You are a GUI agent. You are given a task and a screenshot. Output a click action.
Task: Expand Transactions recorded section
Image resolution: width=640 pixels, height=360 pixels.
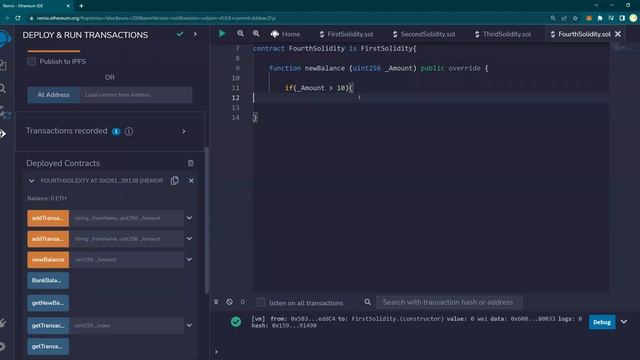coord(184,131)
